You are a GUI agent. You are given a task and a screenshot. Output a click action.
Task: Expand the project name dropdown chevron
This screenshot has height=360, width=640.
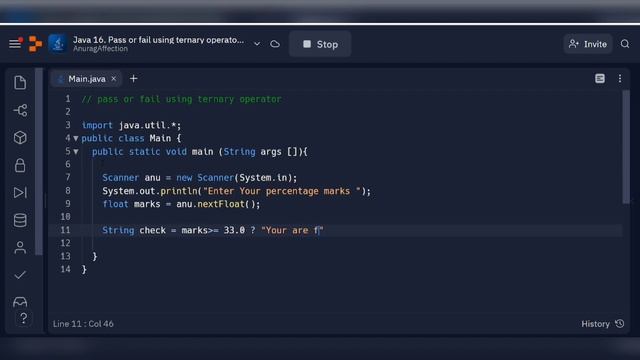tap(257, 44)
